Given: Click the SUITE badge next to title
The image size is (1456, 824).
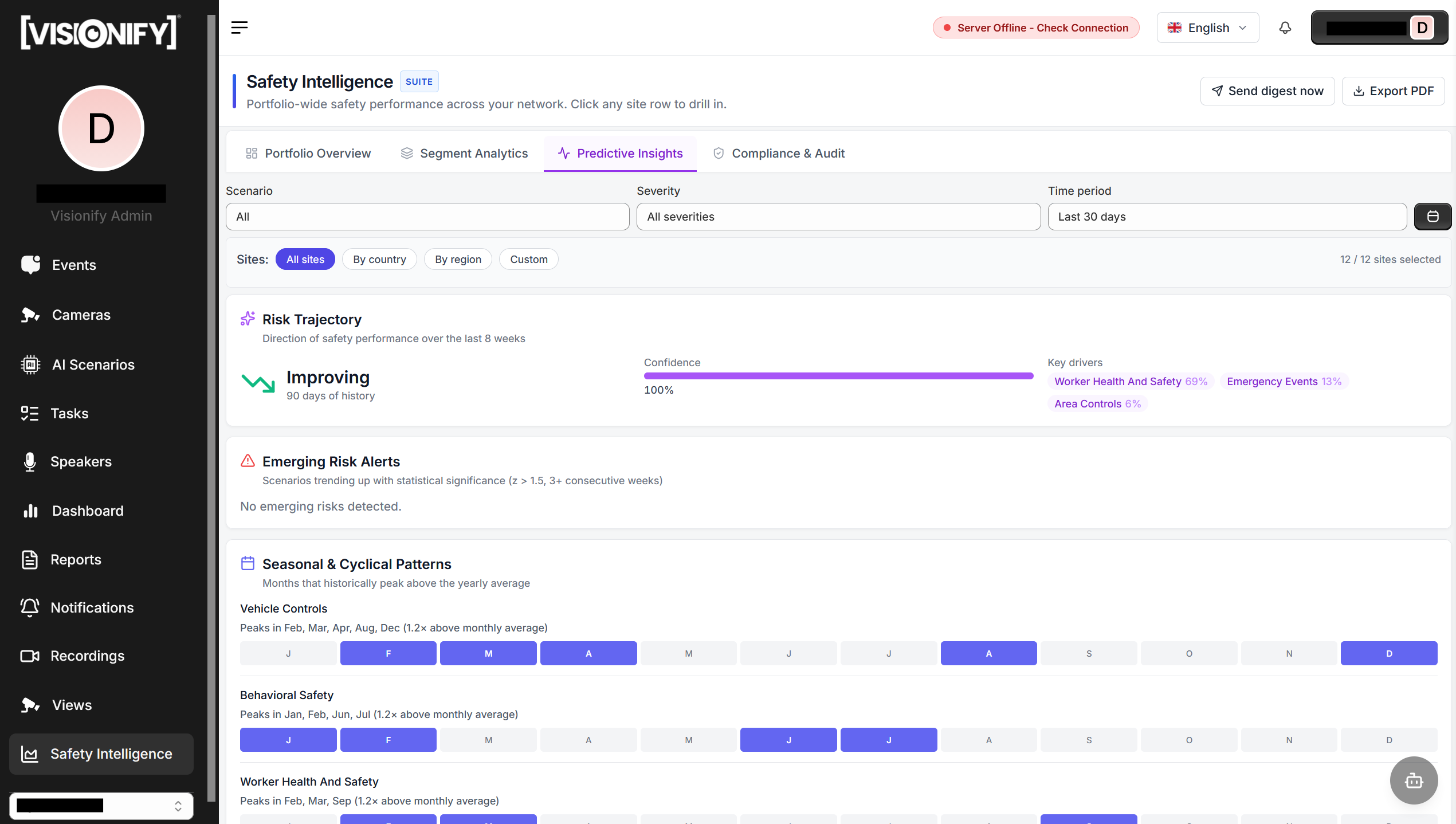Looking at the screenshot, I should pyautogui.click(x=419, y=81).
